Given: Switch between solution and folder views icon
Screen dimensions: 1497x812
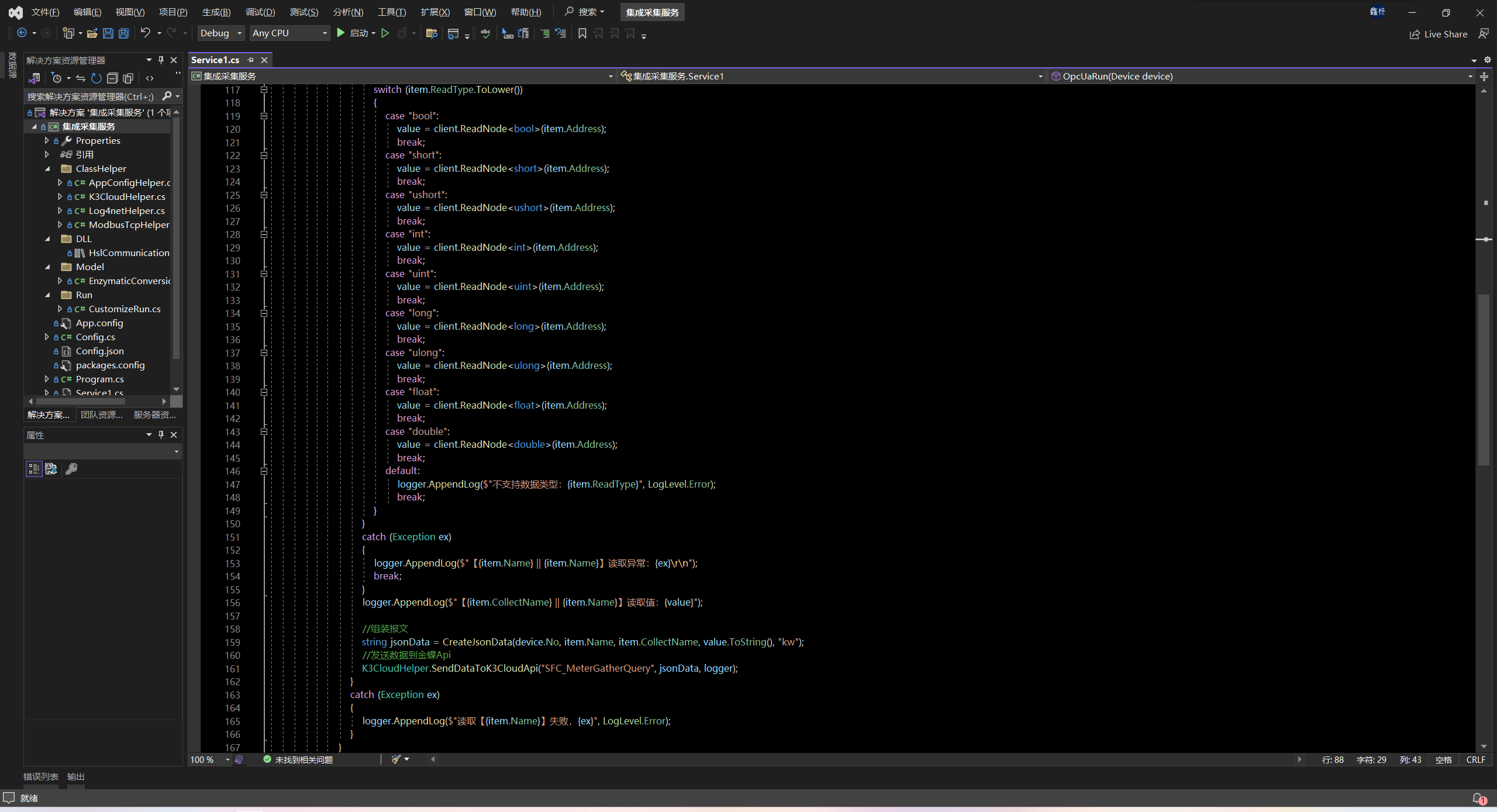Looking at the screenshot, I should [x=35, y=78].
